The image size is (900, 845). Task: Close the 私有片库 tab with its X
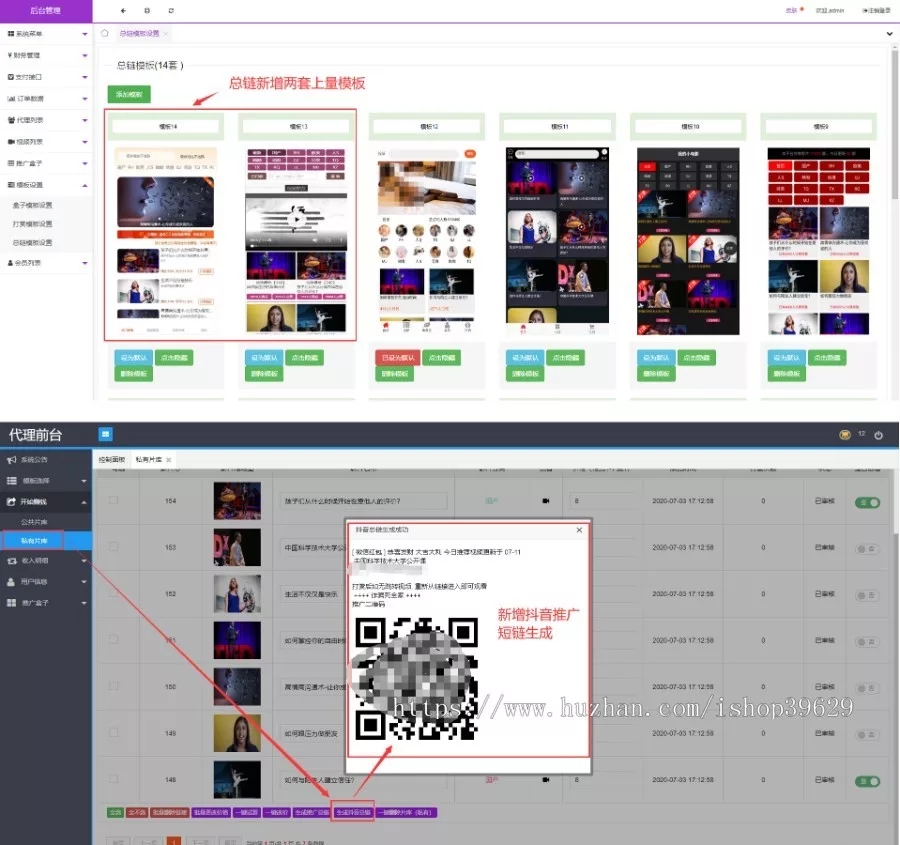[168, 459]
